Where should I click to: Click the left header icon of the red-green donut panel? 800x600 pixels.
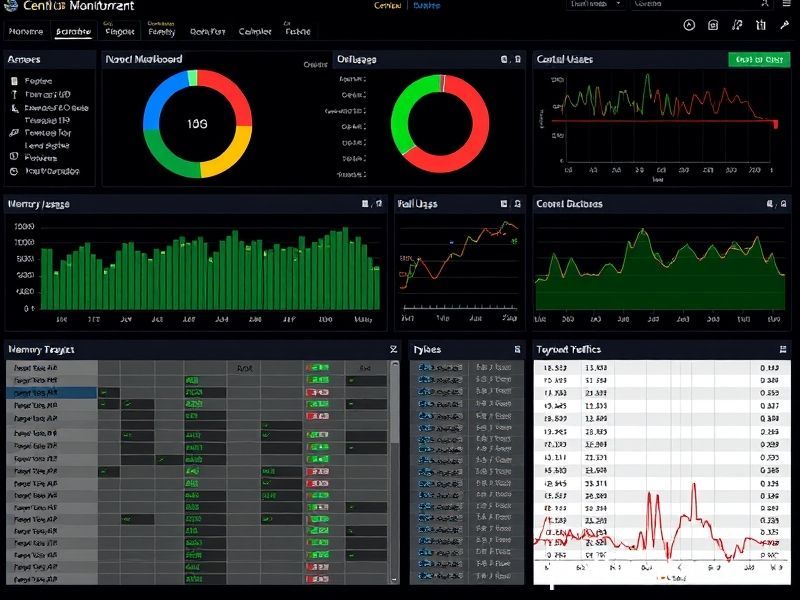(504, 60)
